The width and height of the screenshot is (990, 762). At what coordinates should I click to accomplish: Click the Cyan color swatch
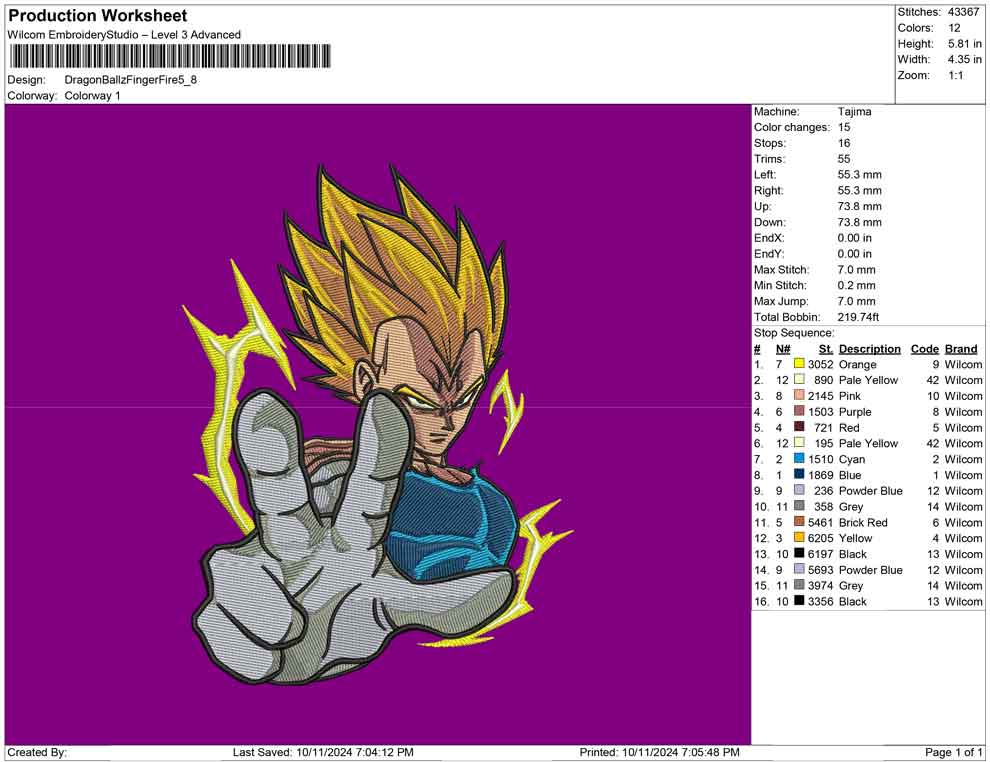[799, 459]
